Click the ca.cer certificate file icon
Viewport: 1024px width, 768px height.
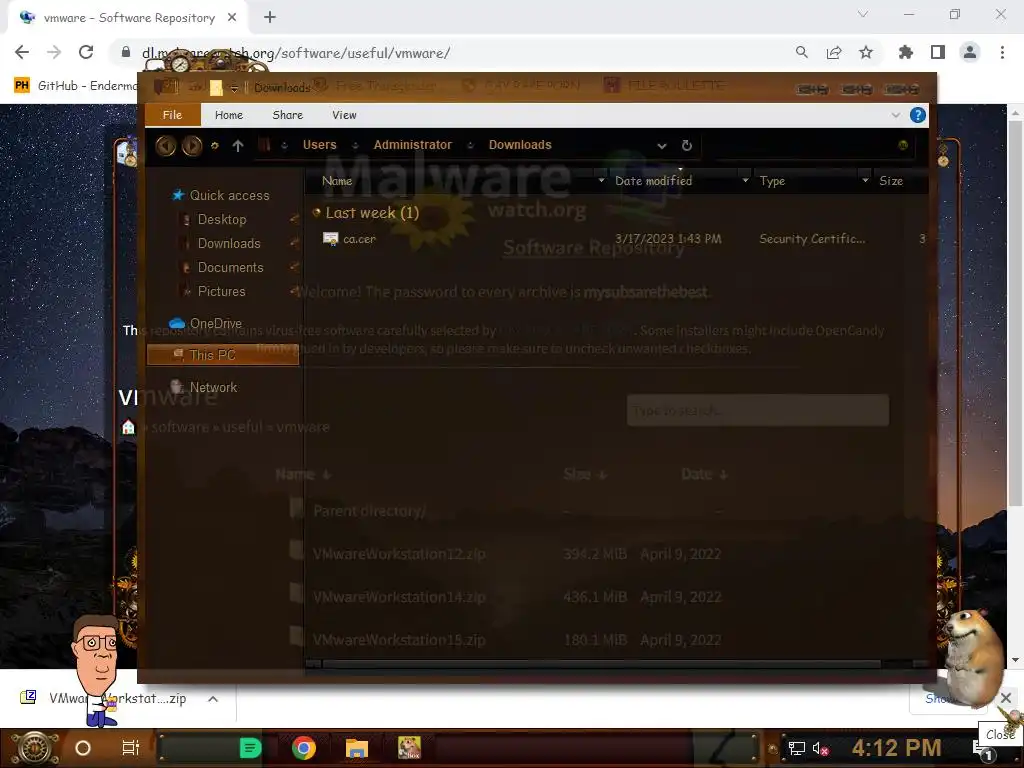[330, 239]
